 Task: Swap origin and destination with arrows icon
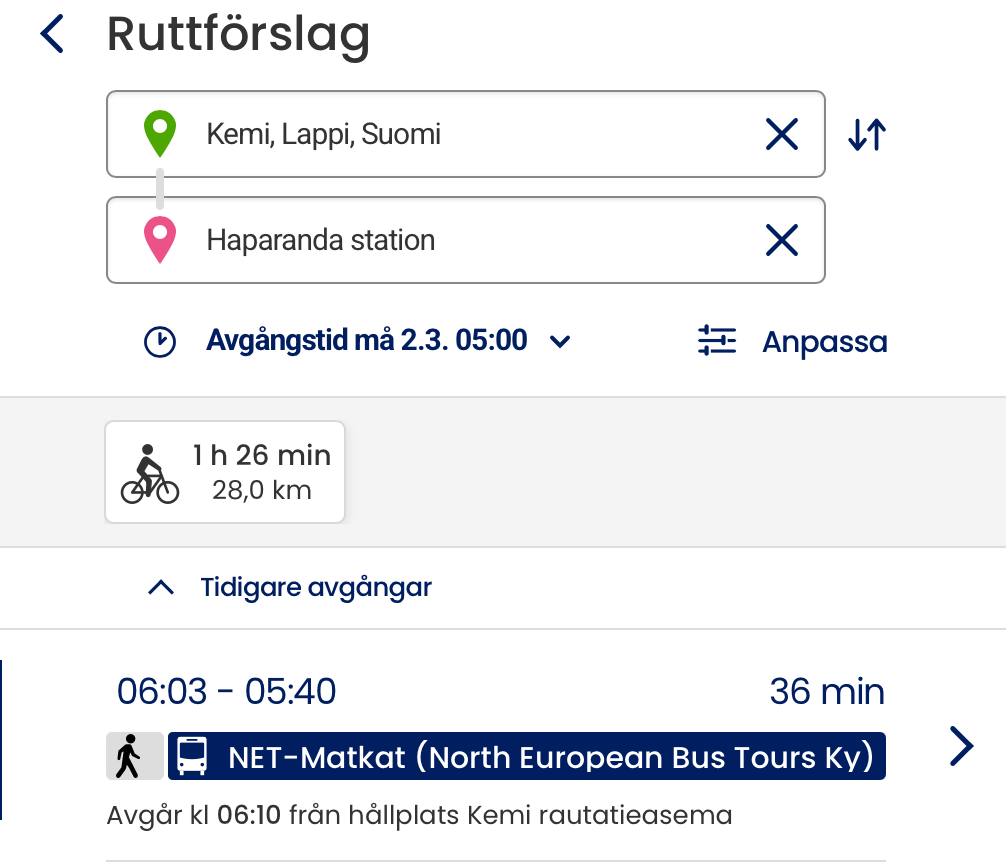pyautogui.click(x=866, y=134)
